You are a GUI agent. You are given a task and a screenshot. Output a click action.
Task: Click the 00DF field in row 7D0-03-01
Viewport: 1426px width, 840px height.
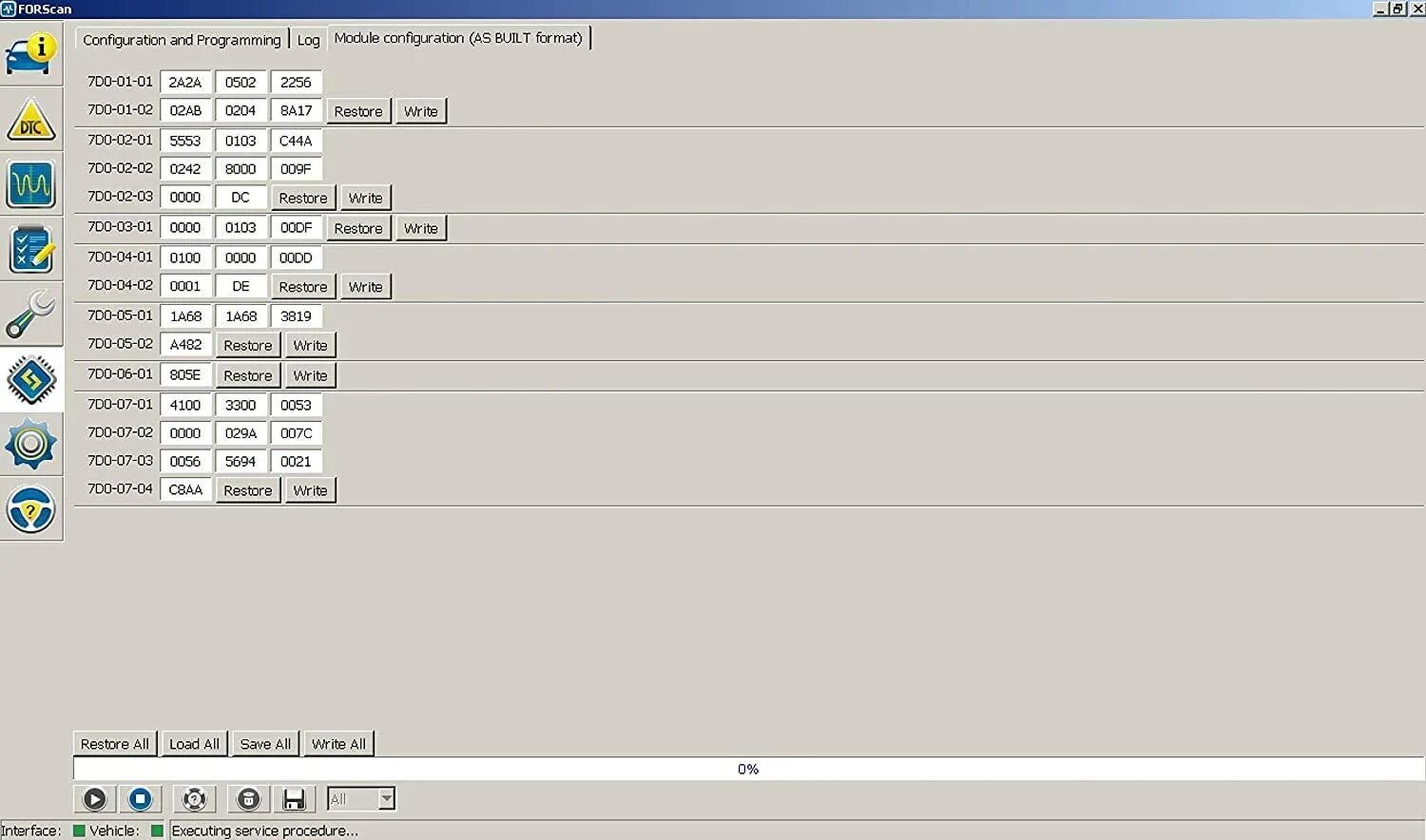click(x=296, y=227)
